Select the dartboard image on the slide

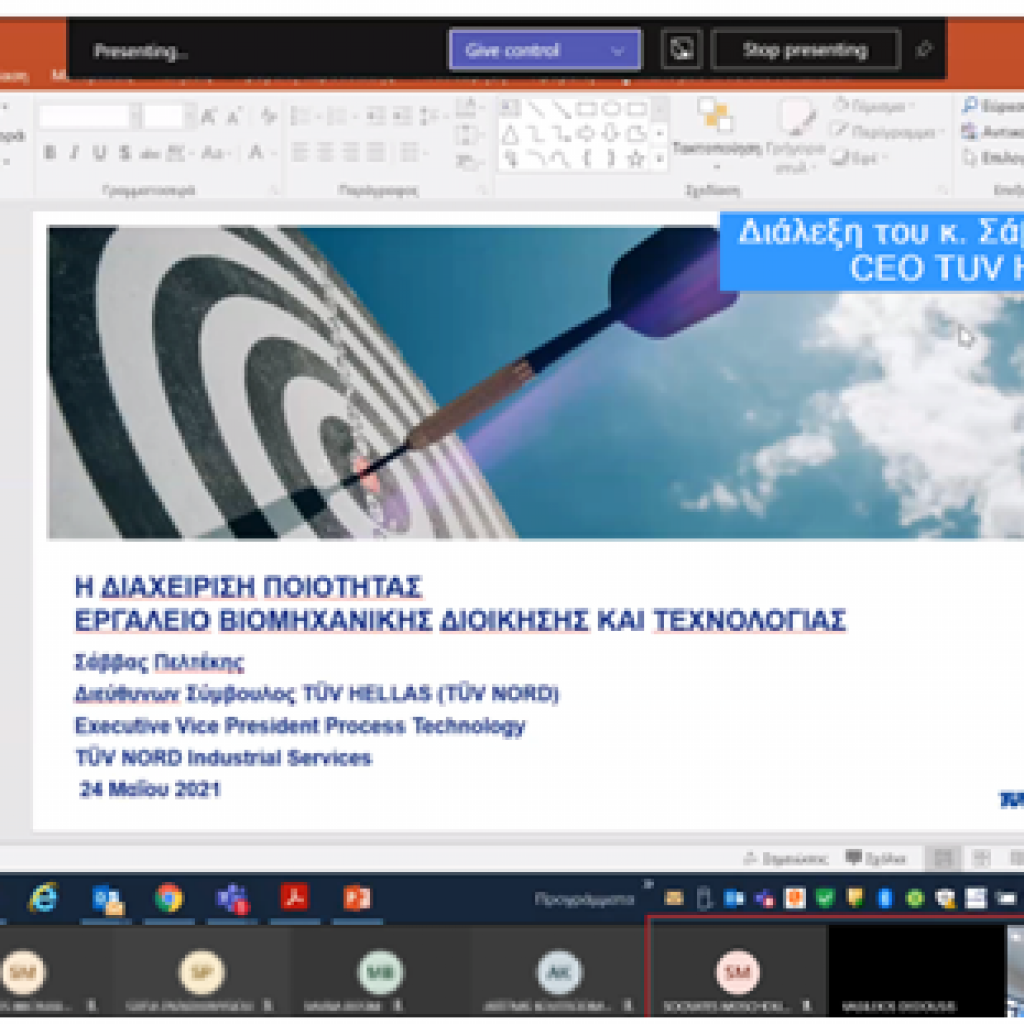536,383
